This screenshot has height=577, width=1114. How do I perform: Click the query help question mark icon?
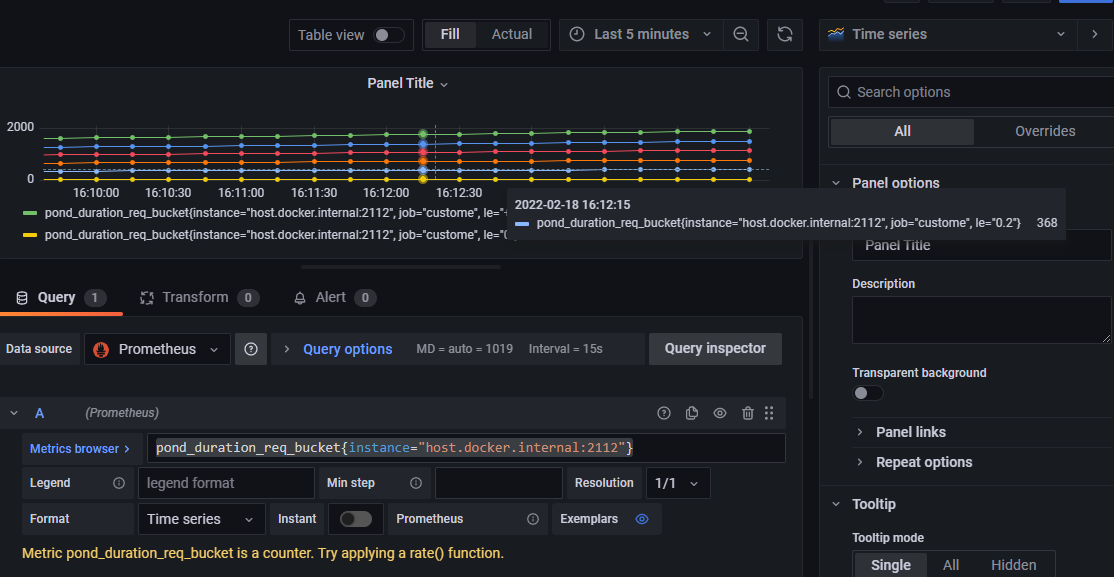pos(664,413)
